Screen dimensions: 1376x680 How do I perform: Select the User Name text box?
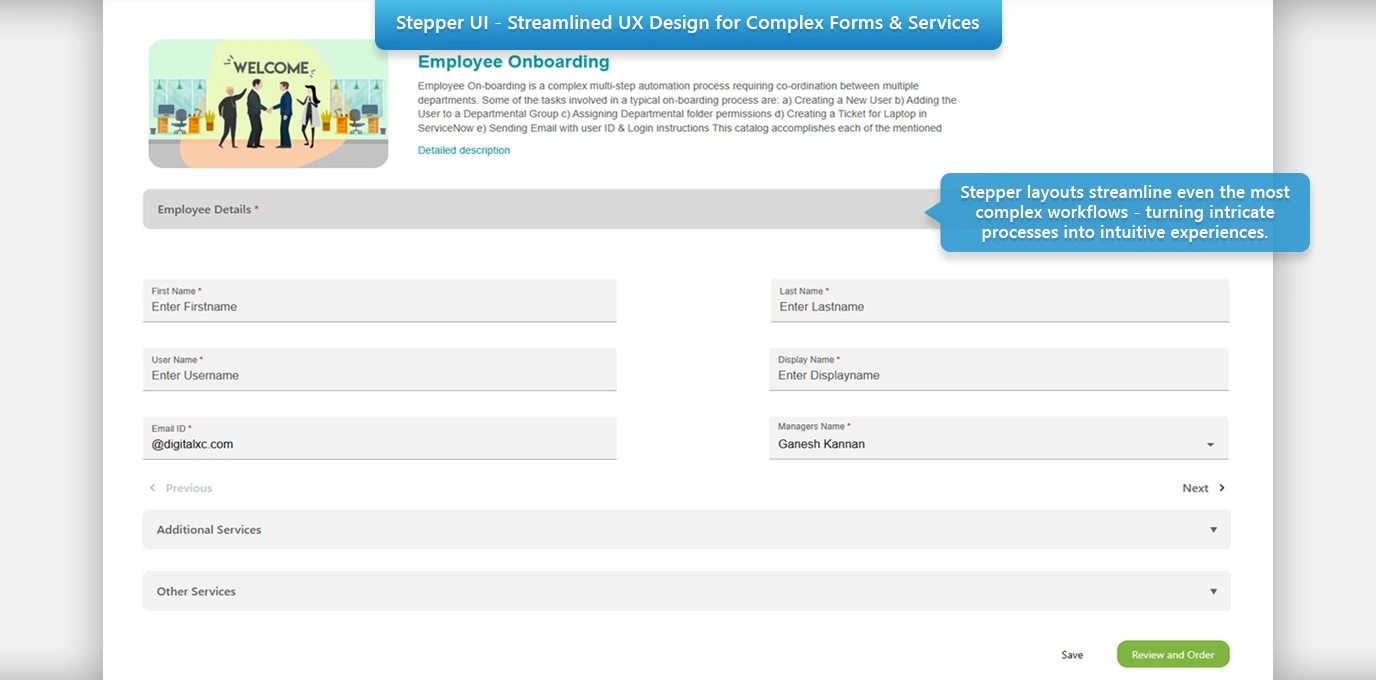pos(379,376)
